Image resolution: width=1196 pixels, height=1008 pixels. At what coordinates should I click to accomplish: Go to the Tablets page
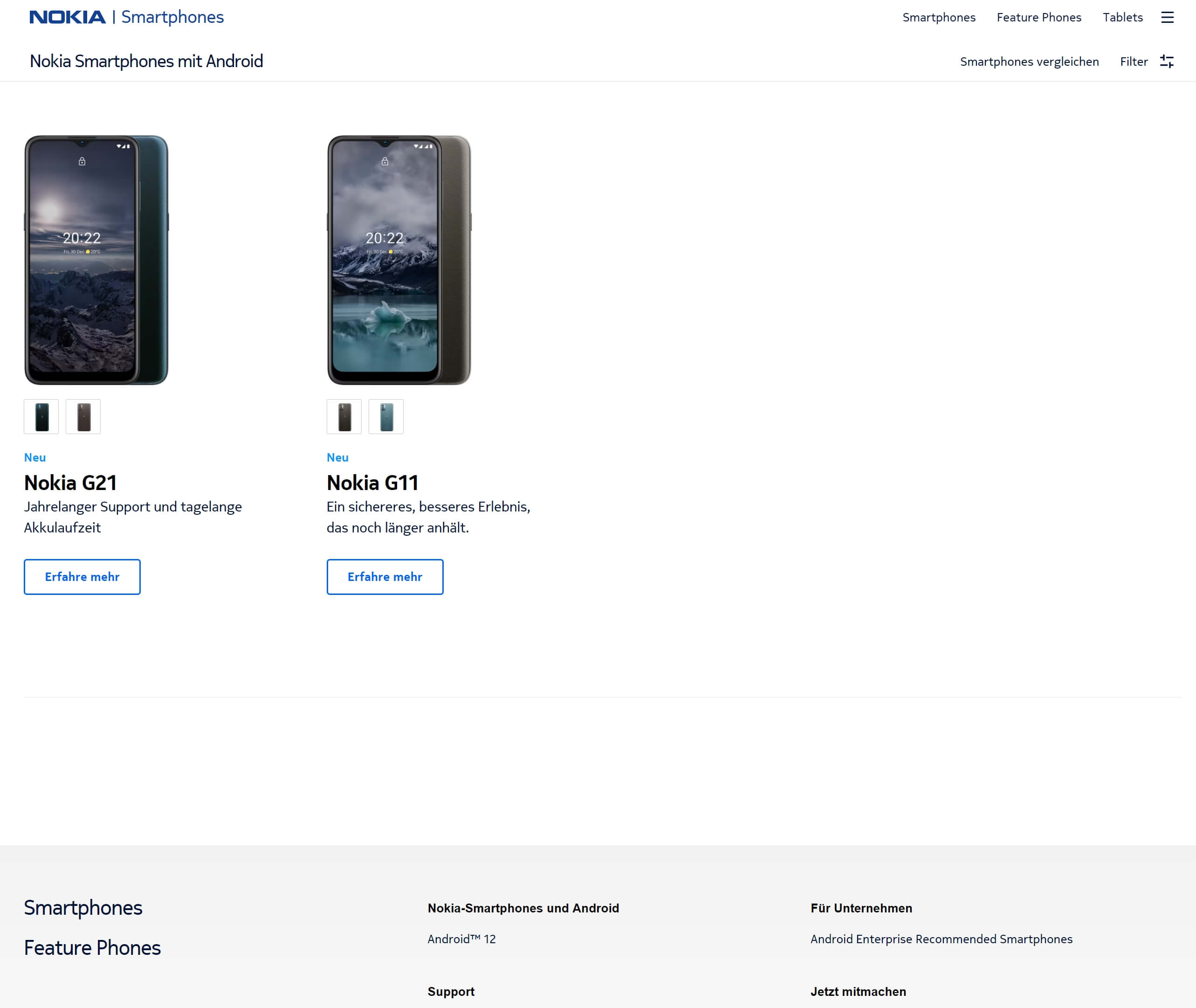pyautogui.click(x=1122, y=17)
